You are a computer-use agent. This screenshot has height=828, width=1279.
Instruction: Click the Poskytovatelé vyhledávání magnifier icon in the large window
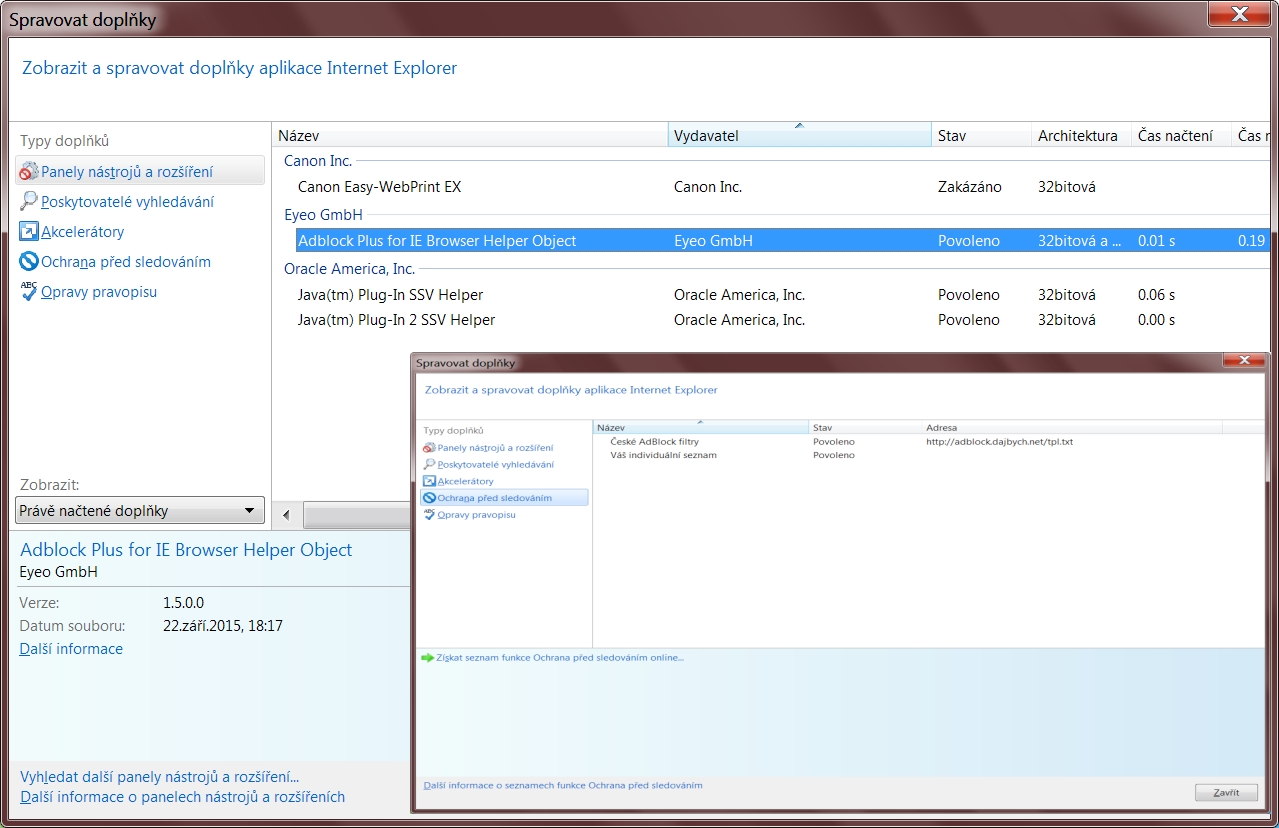pos(29,202)
